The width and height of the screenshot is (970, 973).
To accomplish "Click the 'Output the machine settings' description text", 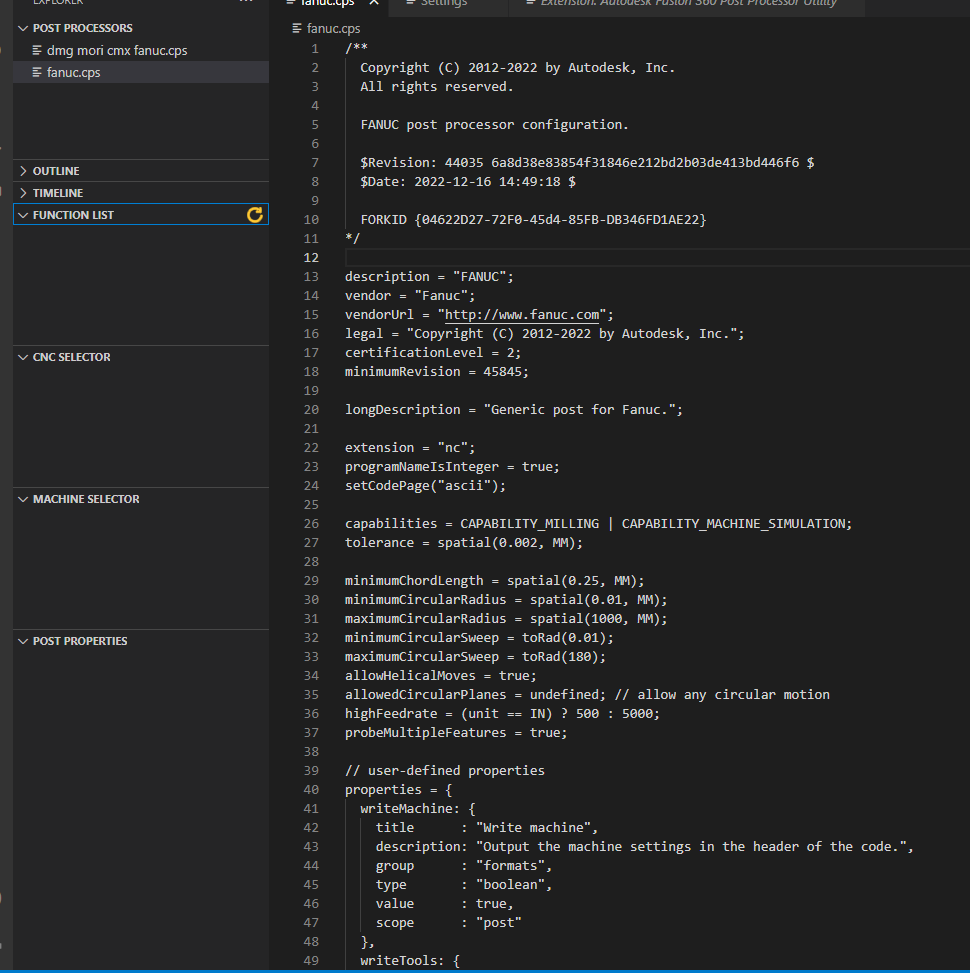I will point(691,846).
